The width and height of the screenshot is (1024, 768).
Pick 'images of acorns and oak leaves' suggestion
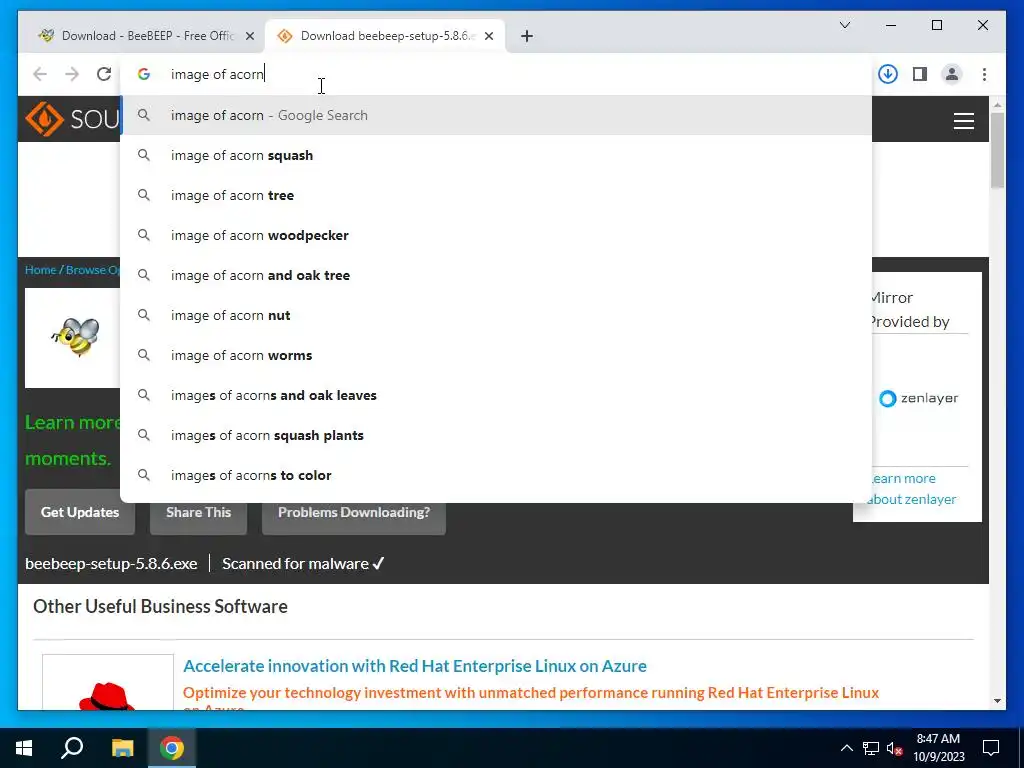pyautogui.click(x=496, y=395)
